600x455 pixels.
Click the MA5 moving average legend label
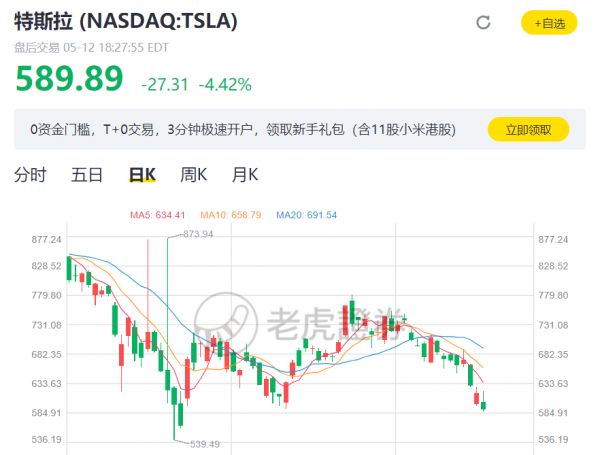(x=158, y=215)
